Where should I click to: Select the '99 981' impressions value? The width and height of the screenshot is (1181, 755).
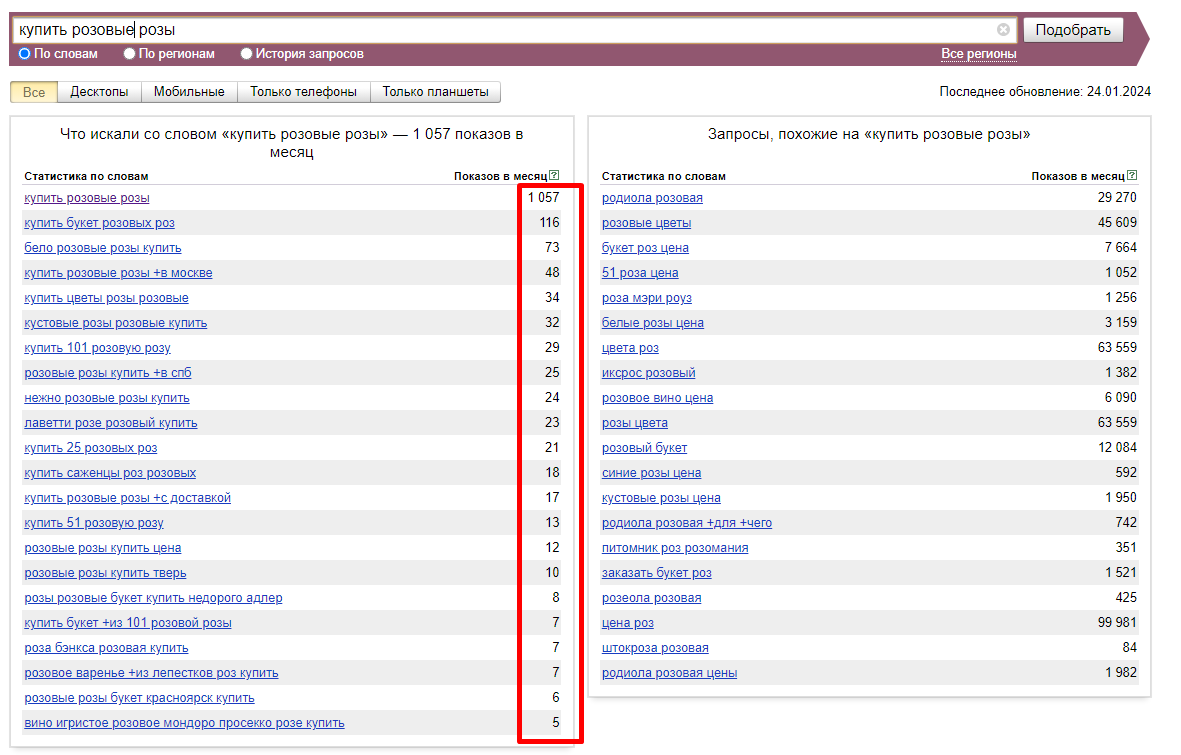coord(1117,622)
